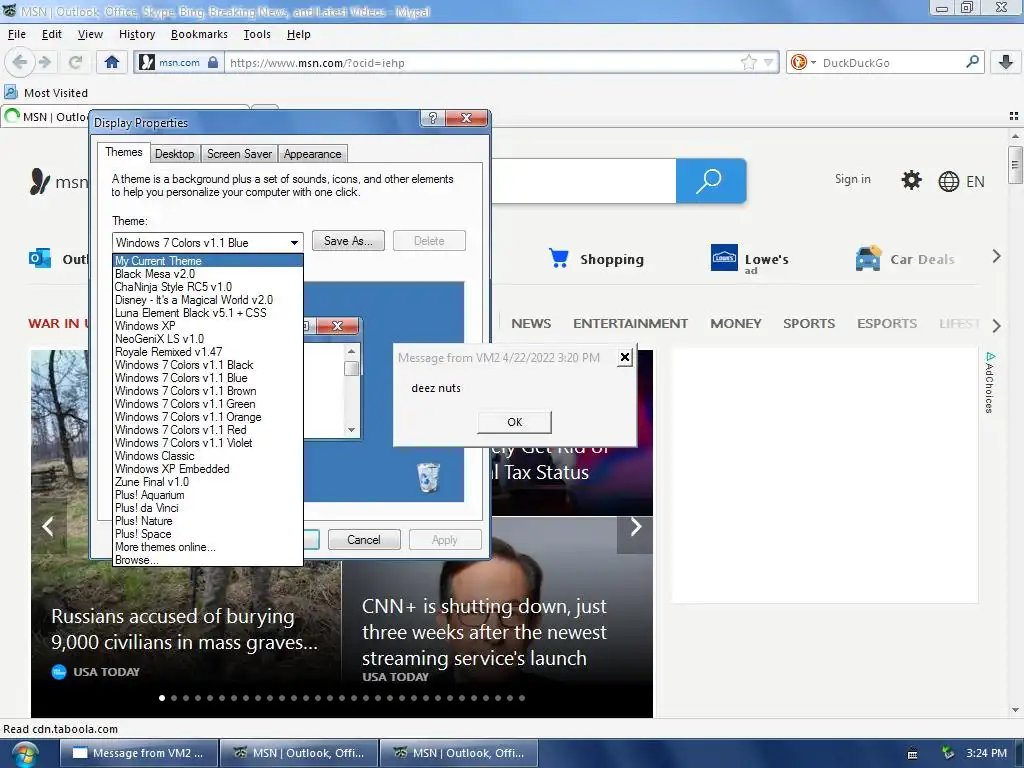The height and width of the screenshot is (768, 1024).
Task: Choose 'Browse...' in theme list
Action: coord(208,560)
